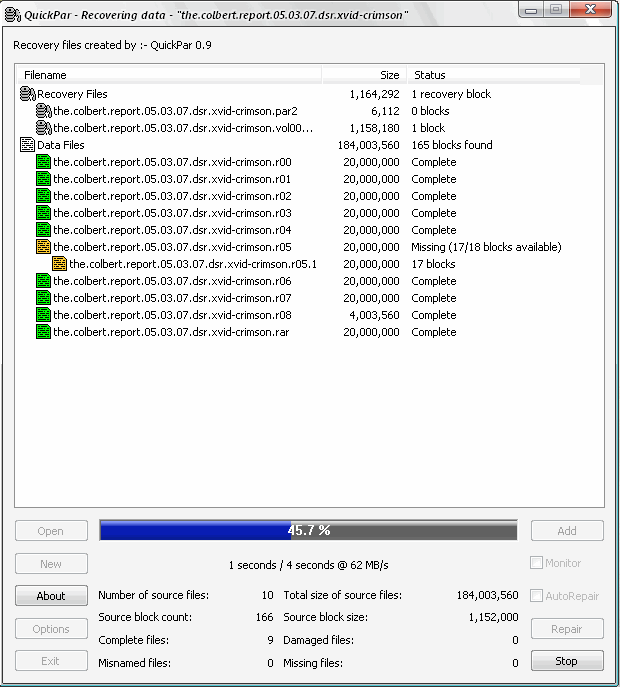The width and height of the screenshot is (620, 687).
Task: Click the 'Source block count:' label
Action: pos(145,617)
